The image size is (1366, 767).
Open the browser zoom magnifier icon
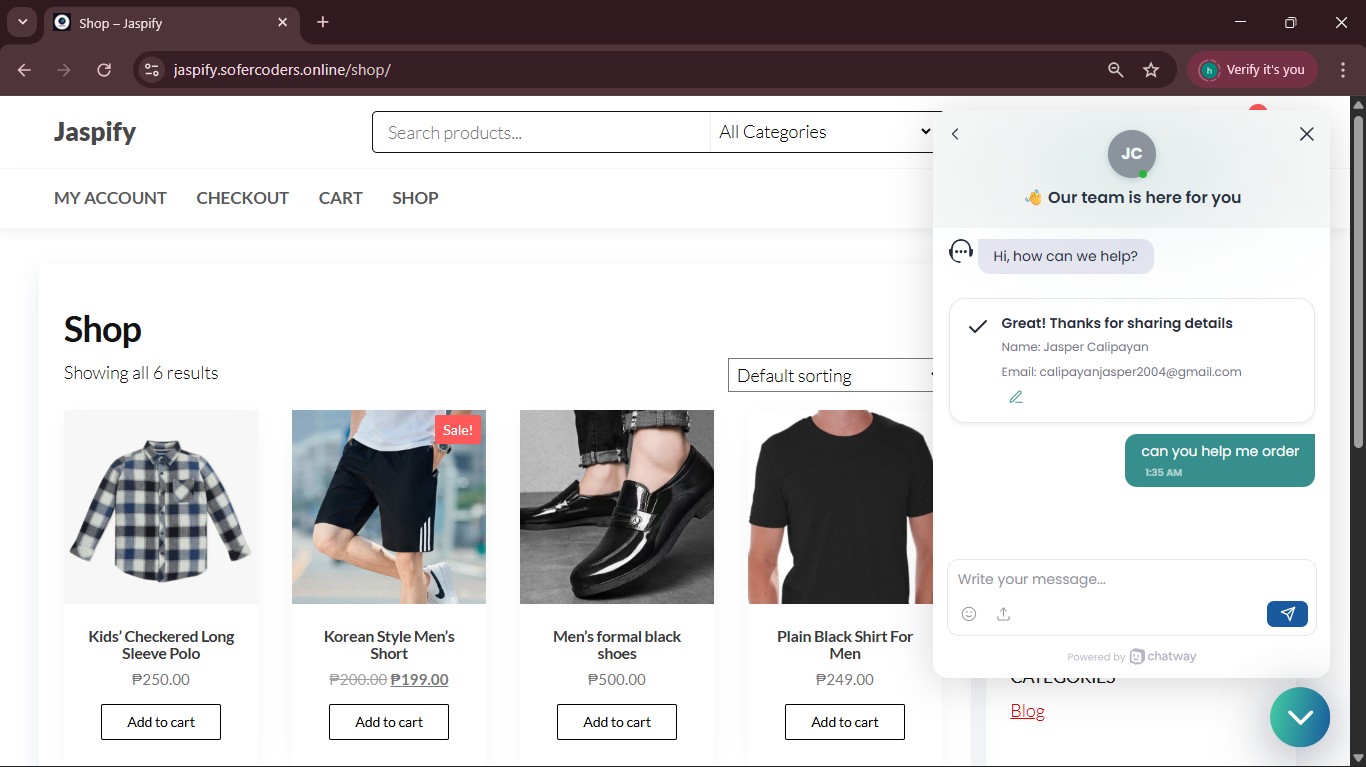pos(1116,70)
